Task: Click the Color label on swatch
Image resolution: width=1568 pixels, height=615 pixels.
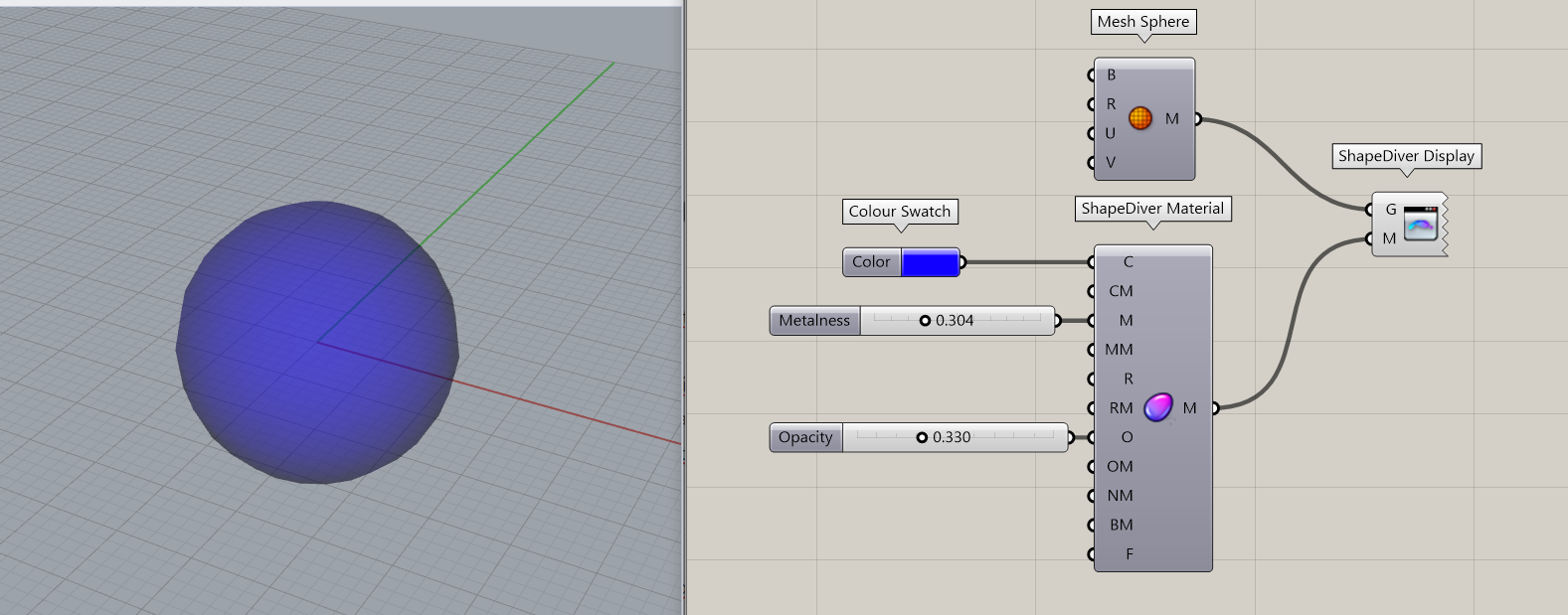Action: 871,262
